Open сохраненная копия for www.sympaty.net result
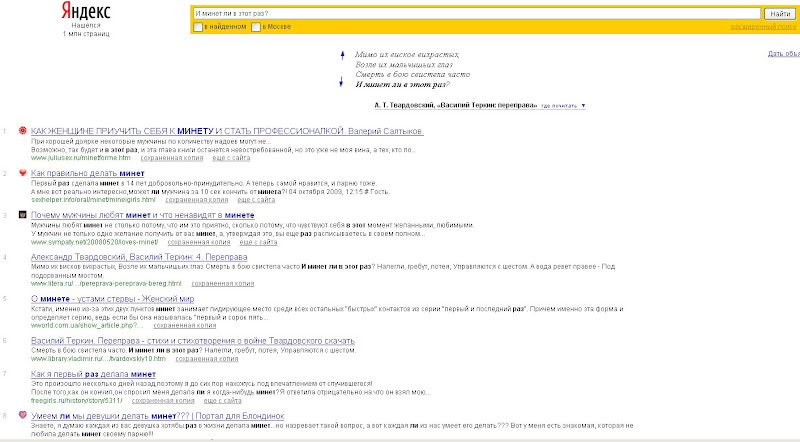Screen dimensions: 800x442 pos(199,242)
